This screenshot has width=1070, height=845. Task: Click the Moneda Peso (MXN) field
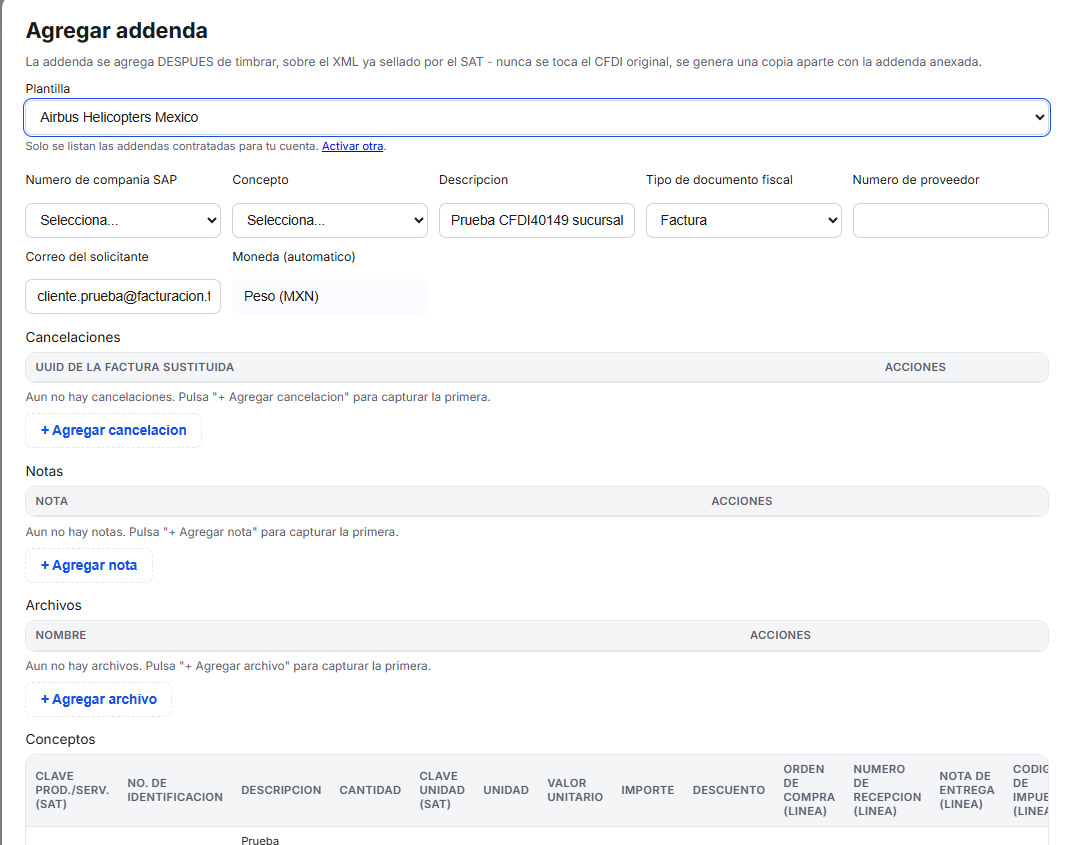(330, 296)
